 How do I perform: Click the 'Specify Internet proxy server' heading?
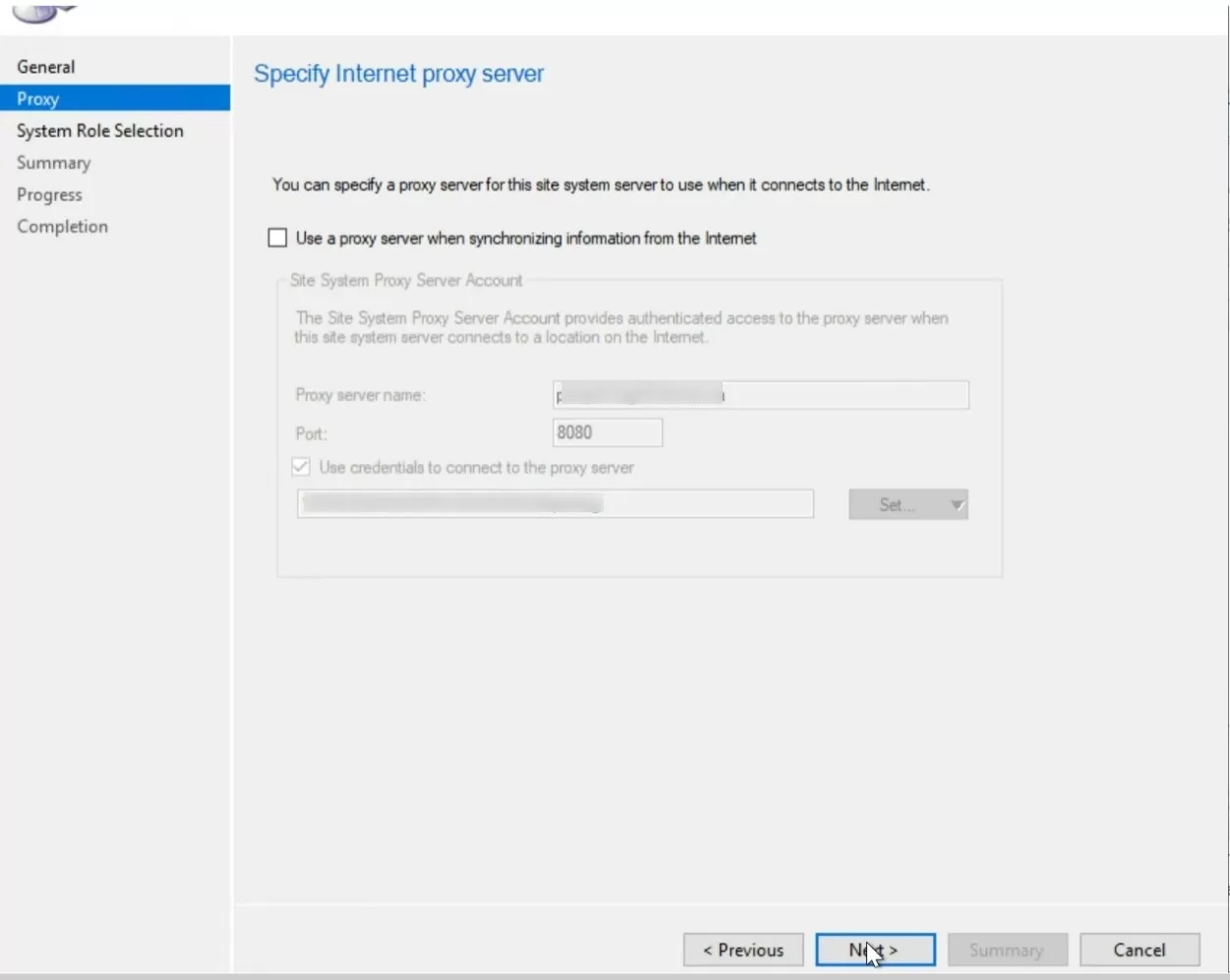[x=398, y=74]
